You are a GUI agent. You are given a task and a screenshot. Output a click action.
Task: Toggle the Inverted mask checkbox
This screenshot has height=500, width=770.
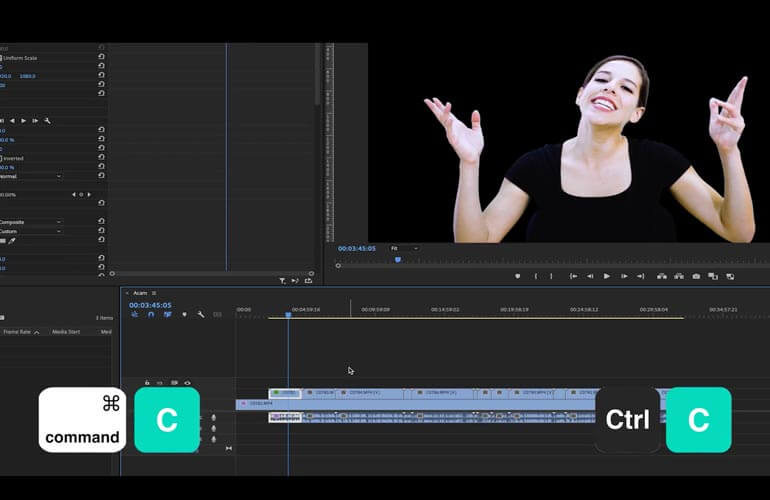click(1, 159)
